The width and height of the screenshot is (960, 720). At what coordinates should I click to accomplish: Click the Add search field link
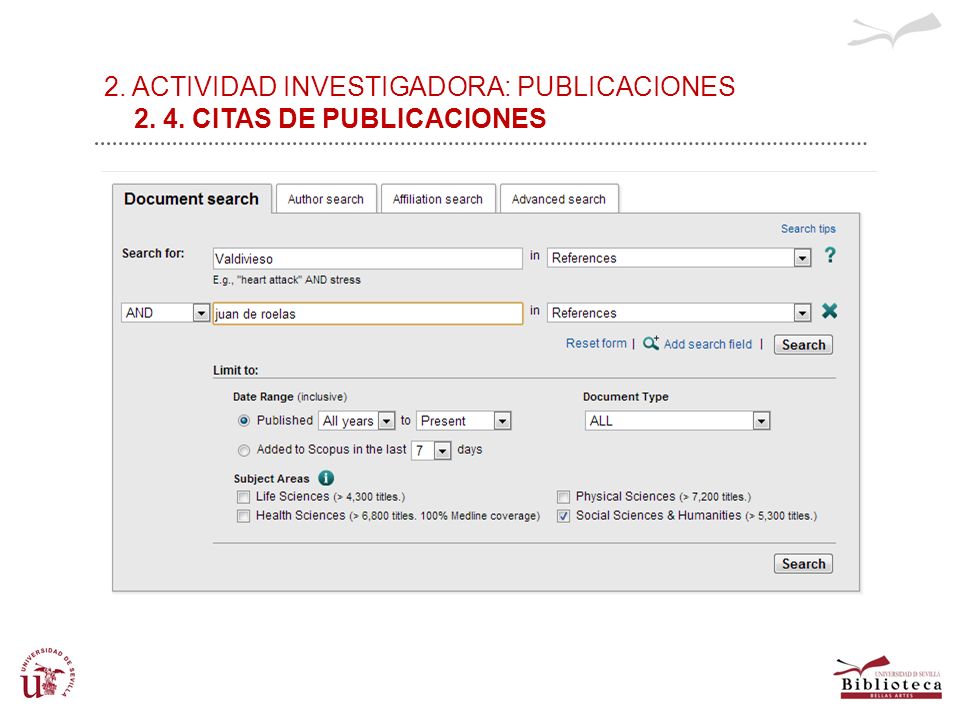tap(708, 344)
